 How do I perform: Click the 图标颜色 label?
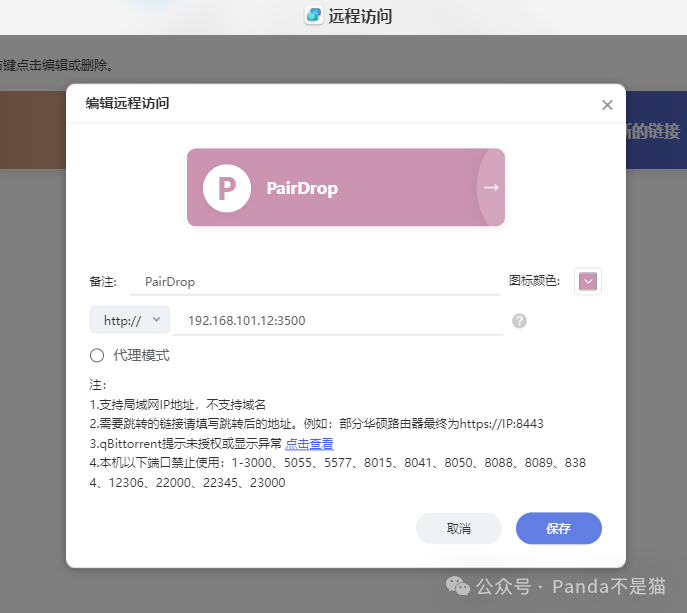pos(534,280)
